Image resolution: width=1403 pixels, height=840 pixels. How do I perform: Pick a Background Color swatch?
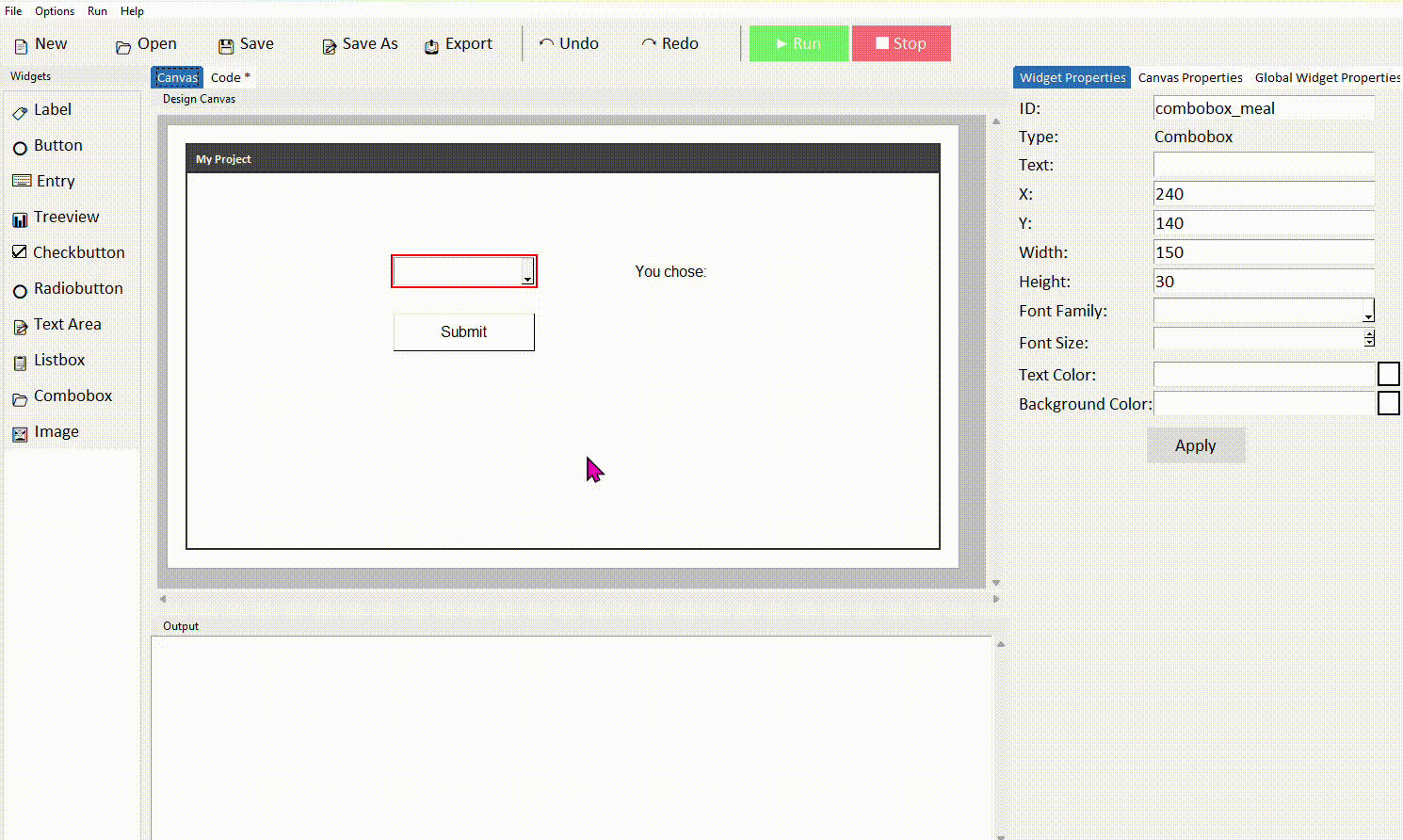(x=1389, y=402)
